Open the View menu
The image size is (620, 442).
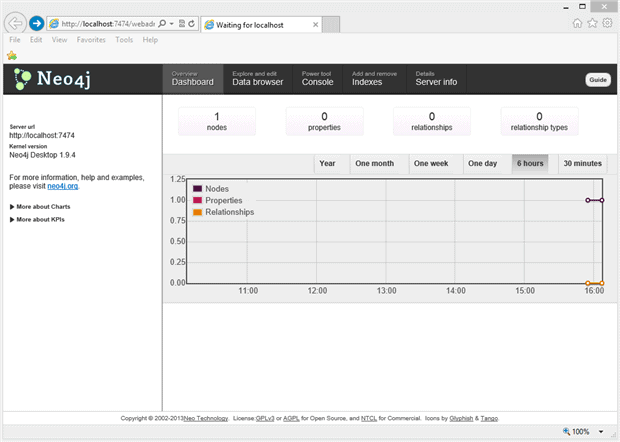click(59, 40)
